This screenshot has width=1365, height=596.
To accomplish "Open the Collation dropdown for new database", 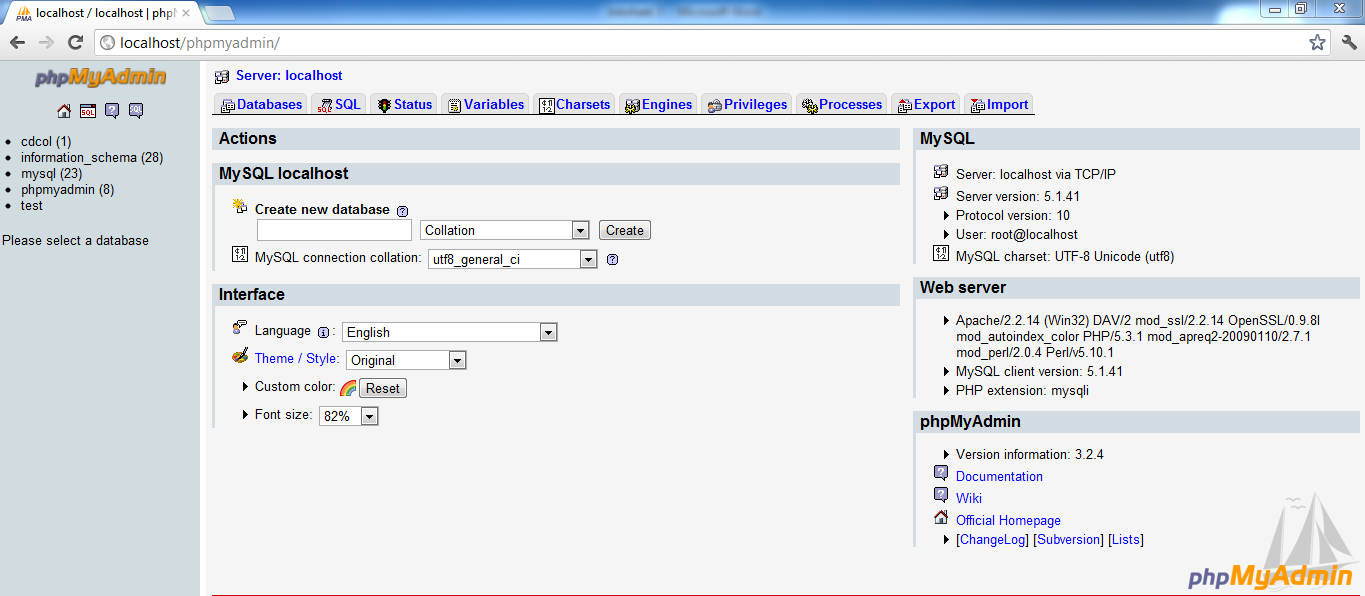I will tap(505, 230).
